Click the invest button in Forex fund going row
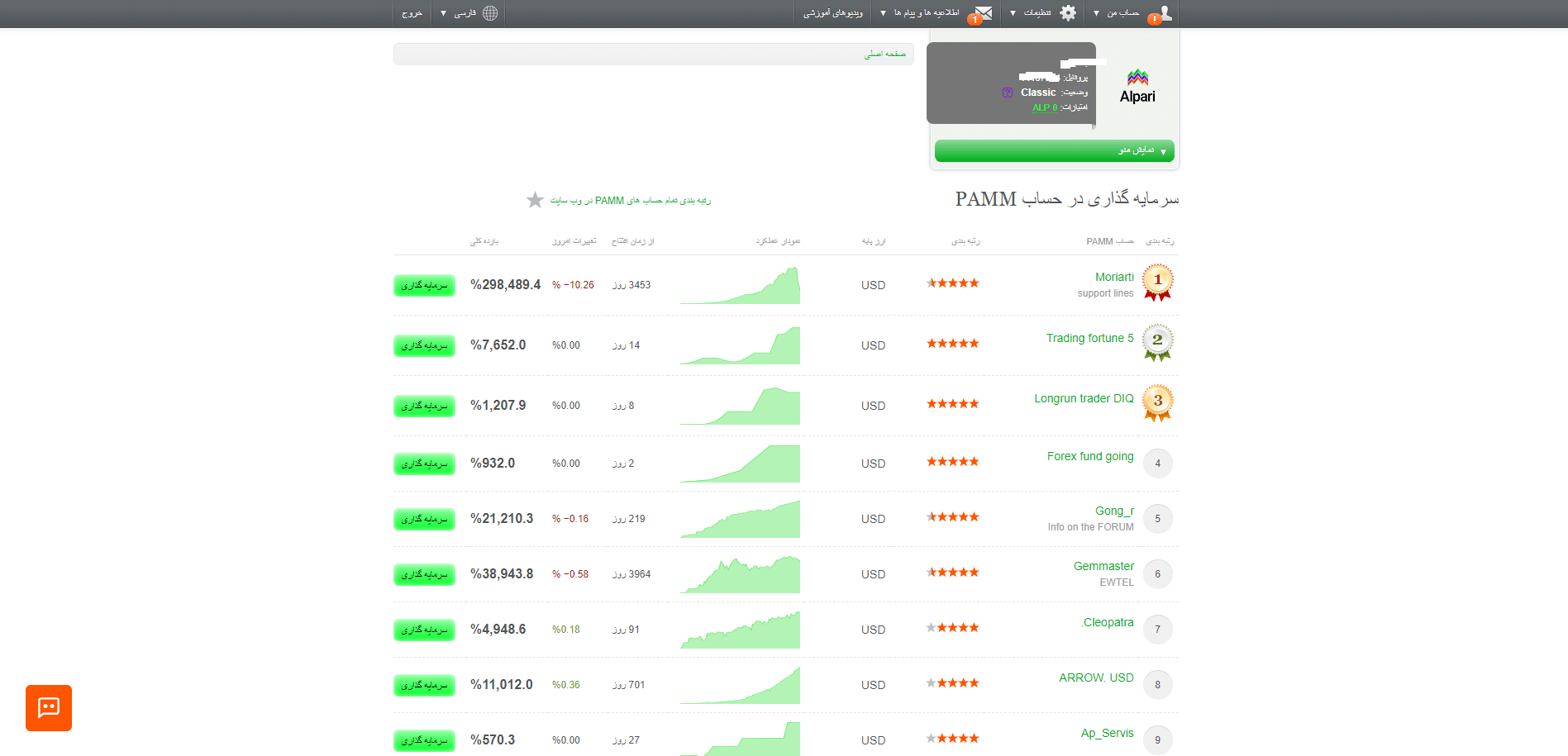The width and height of the screenshot is (1568, 756). point(424,464)
